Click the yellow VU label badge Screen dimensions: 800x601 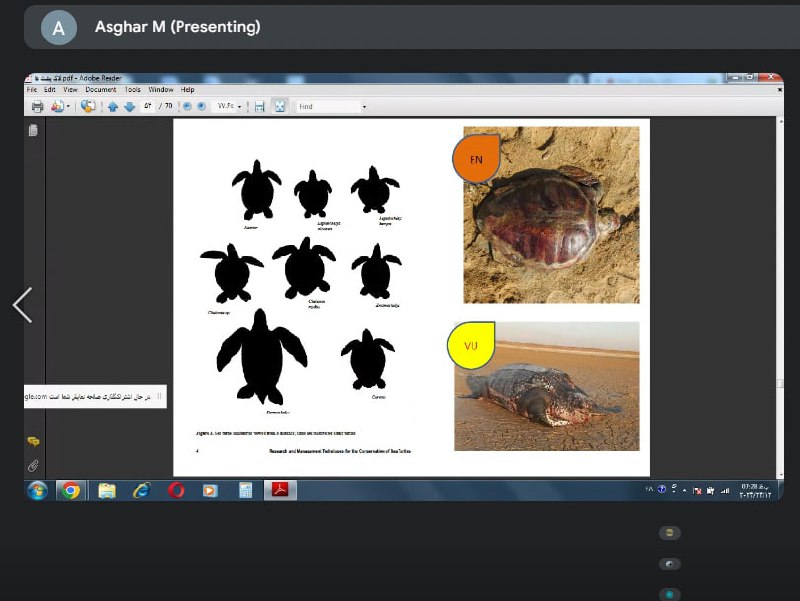[x=471, y=345]
